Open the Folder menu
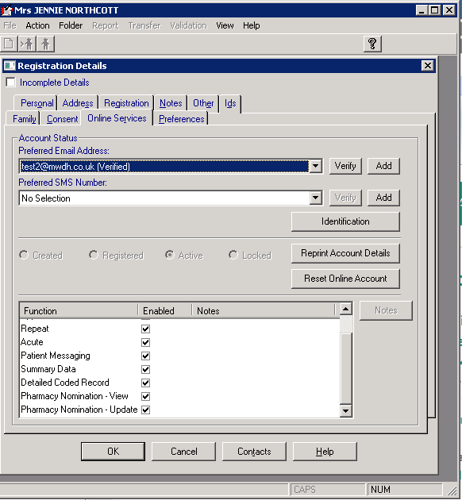 (x=70, y=26)
